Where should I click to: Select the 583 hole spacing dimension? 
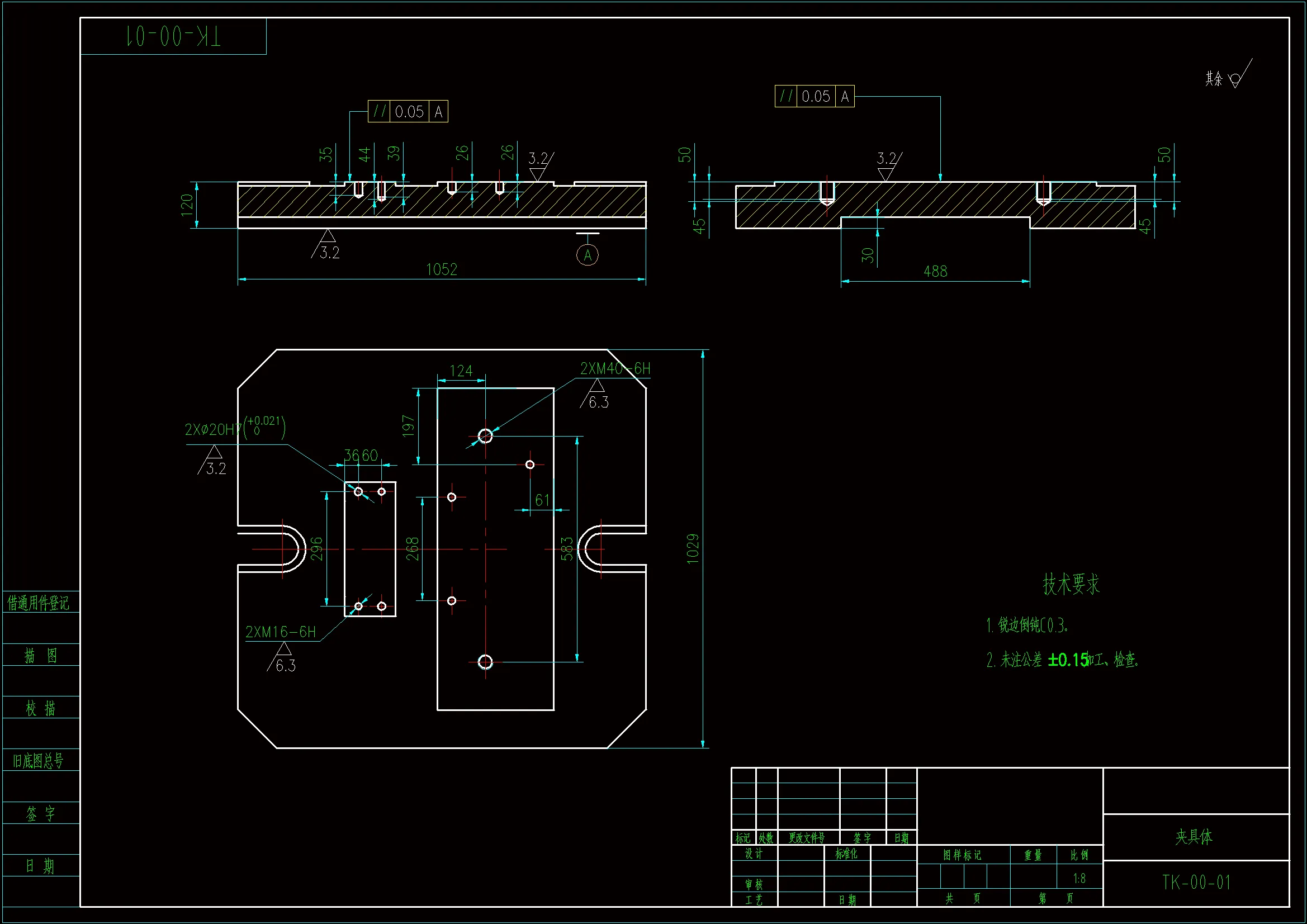567,549
